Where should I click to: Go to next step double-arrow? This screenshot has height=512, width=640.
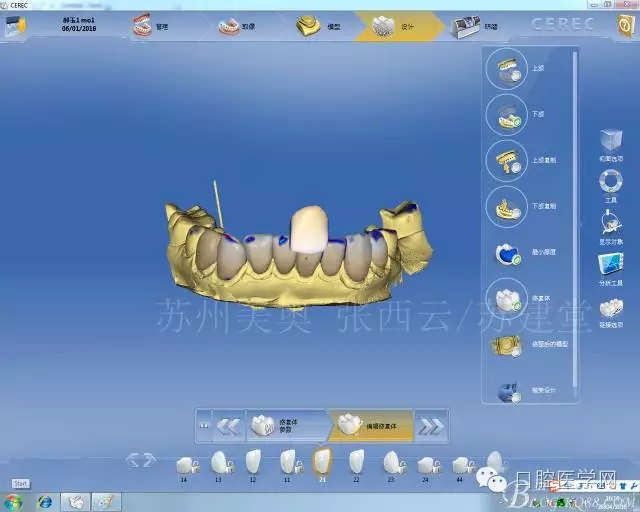click(x=431, y=426)
